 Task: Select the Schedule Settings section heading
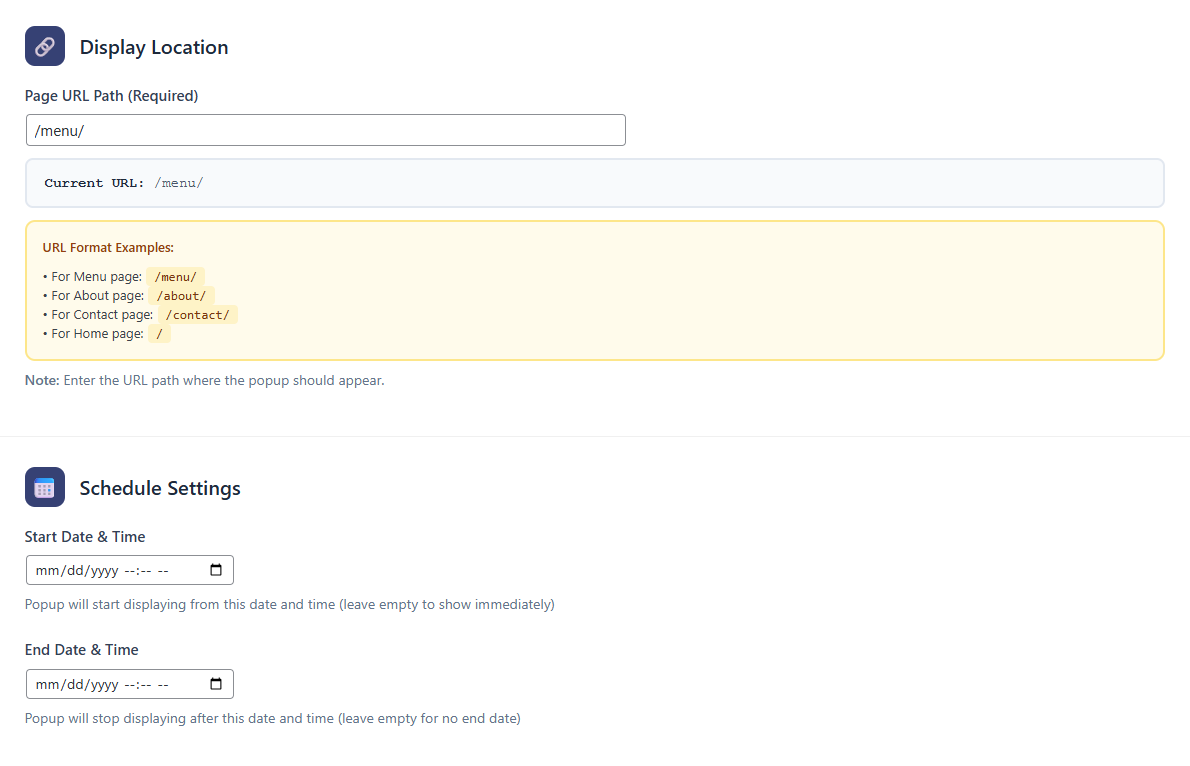pos(160,488)
